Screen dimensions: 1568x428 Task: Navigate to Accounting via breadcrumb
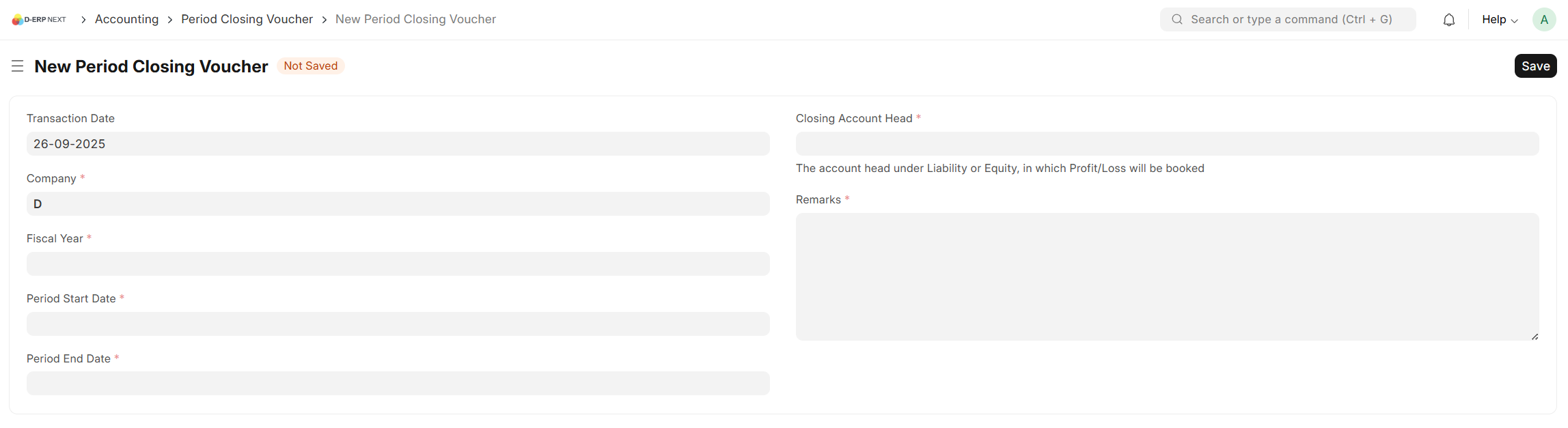click(126, 19)
